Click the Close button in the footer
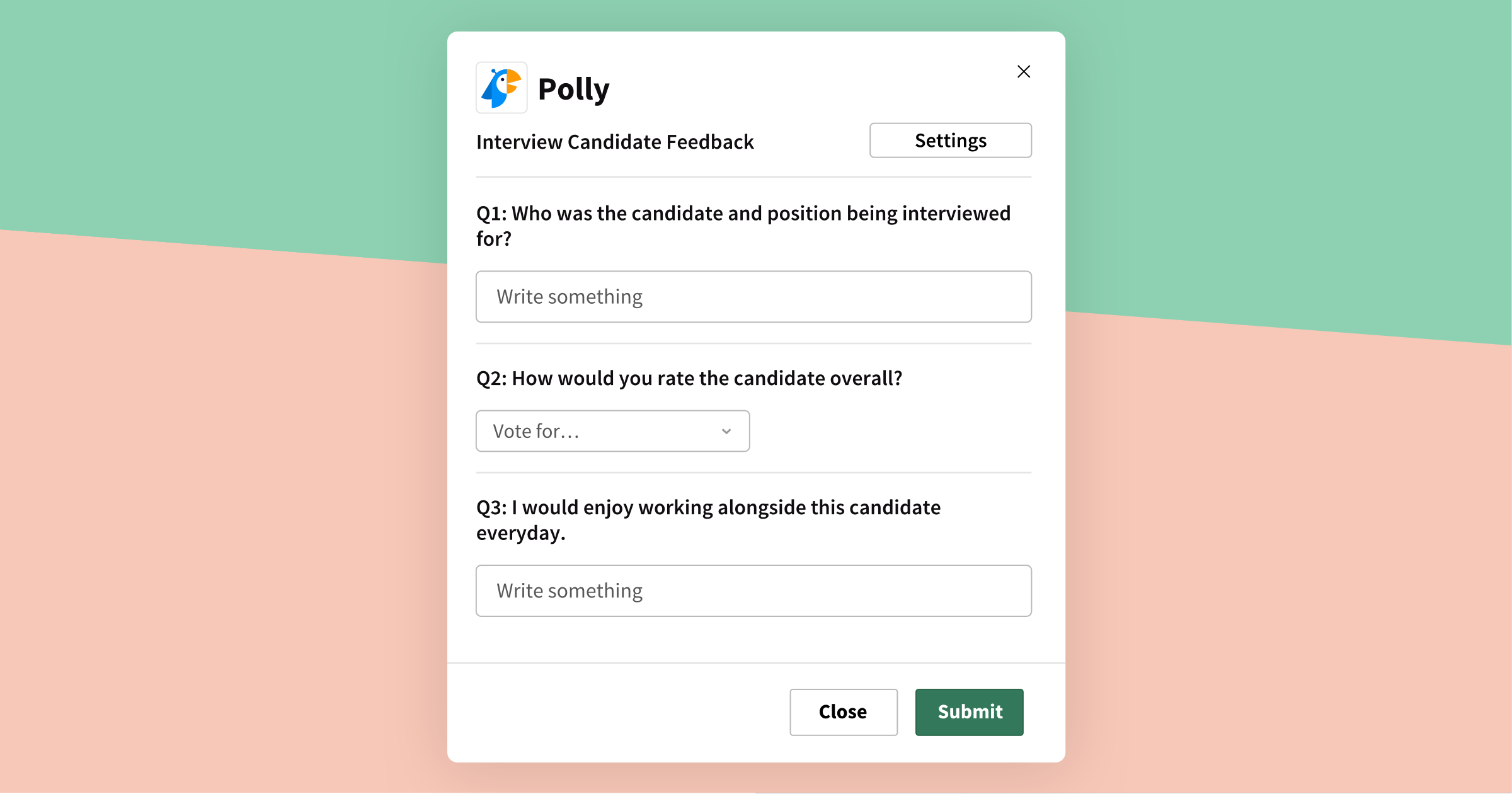 click(843, 712)
